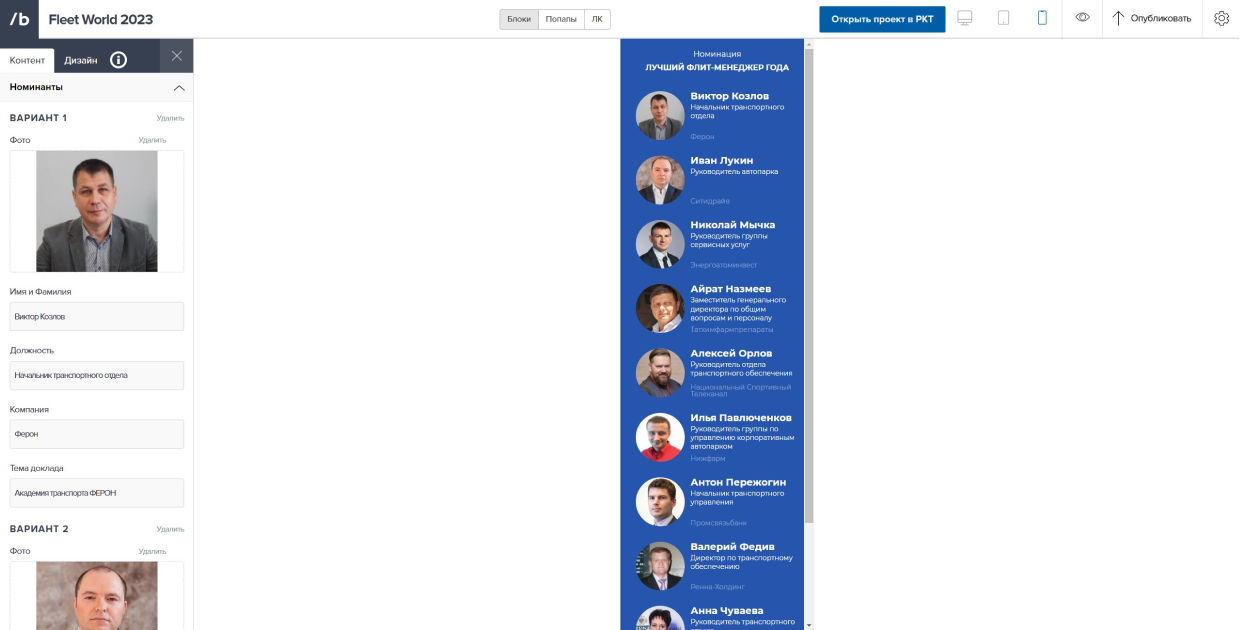The width and height of the screenshot is (1240, 630).
Task: Select the Попапы view button
Action: coord(561,19)
